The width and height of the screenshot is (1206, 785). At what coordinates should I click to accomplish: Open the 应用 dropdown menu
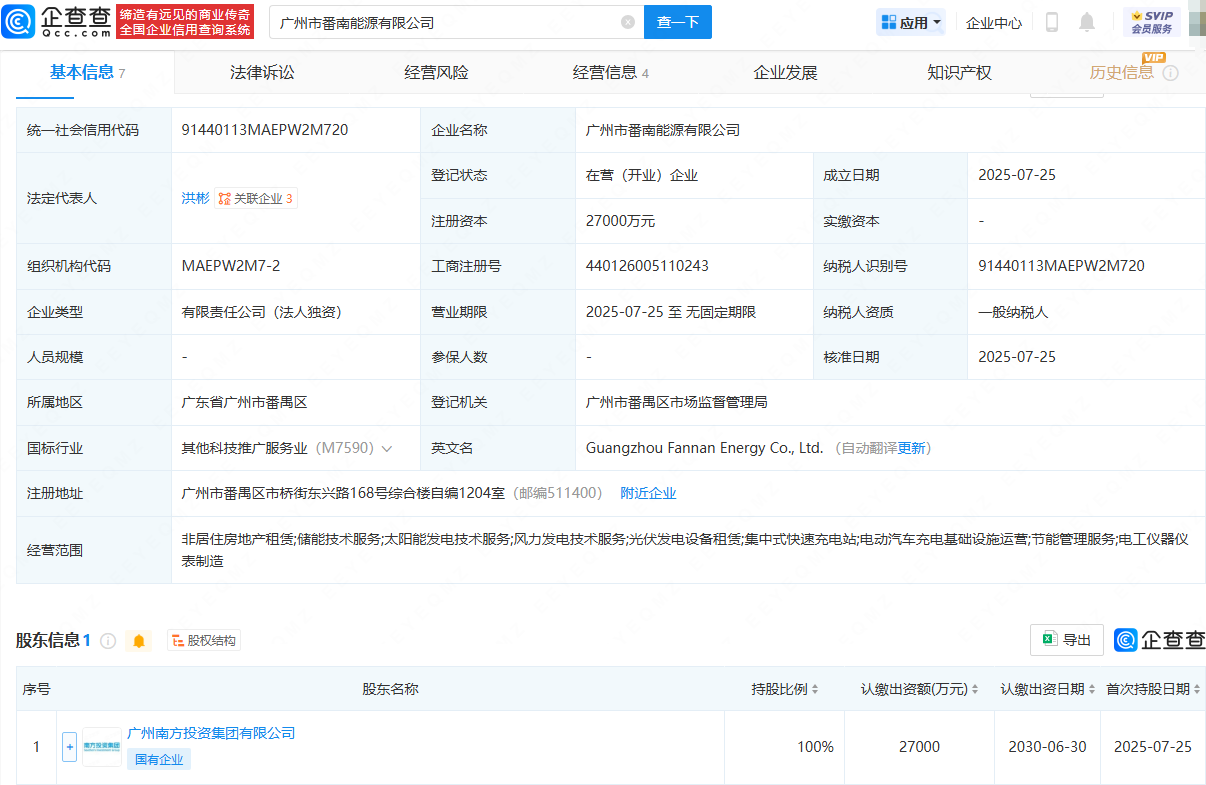tap(911, 22)
